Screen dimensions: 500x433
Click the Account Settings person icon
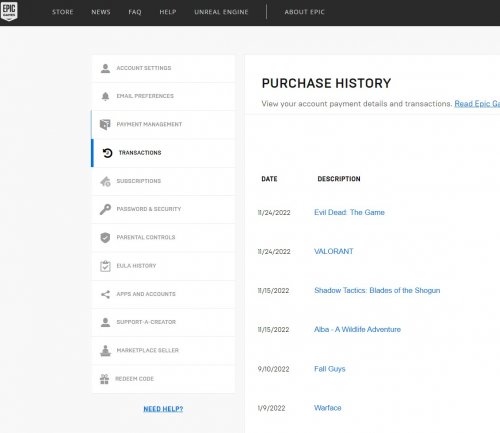tap(105, 68)
